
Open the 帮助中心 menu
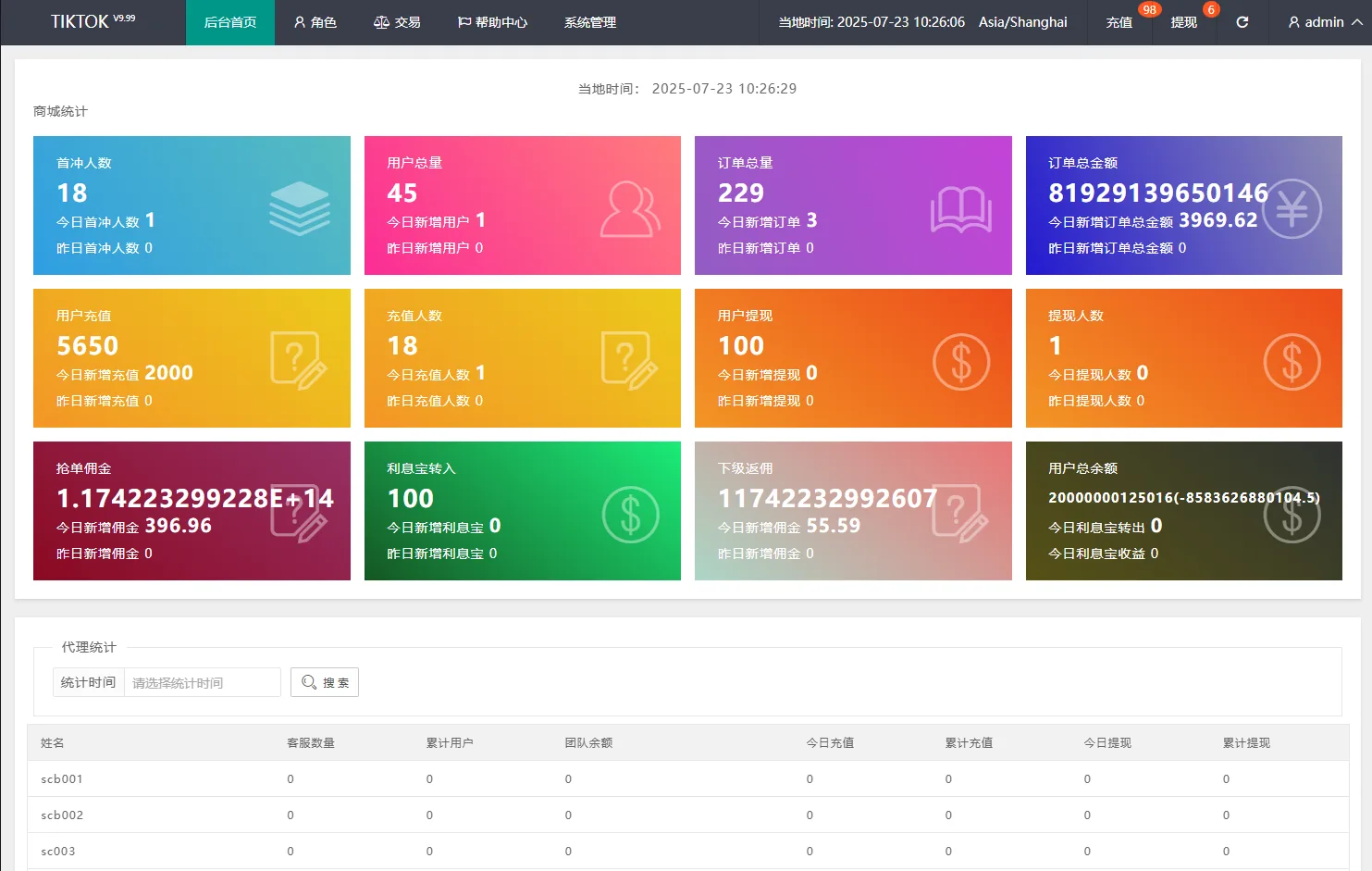coord(492,22)
